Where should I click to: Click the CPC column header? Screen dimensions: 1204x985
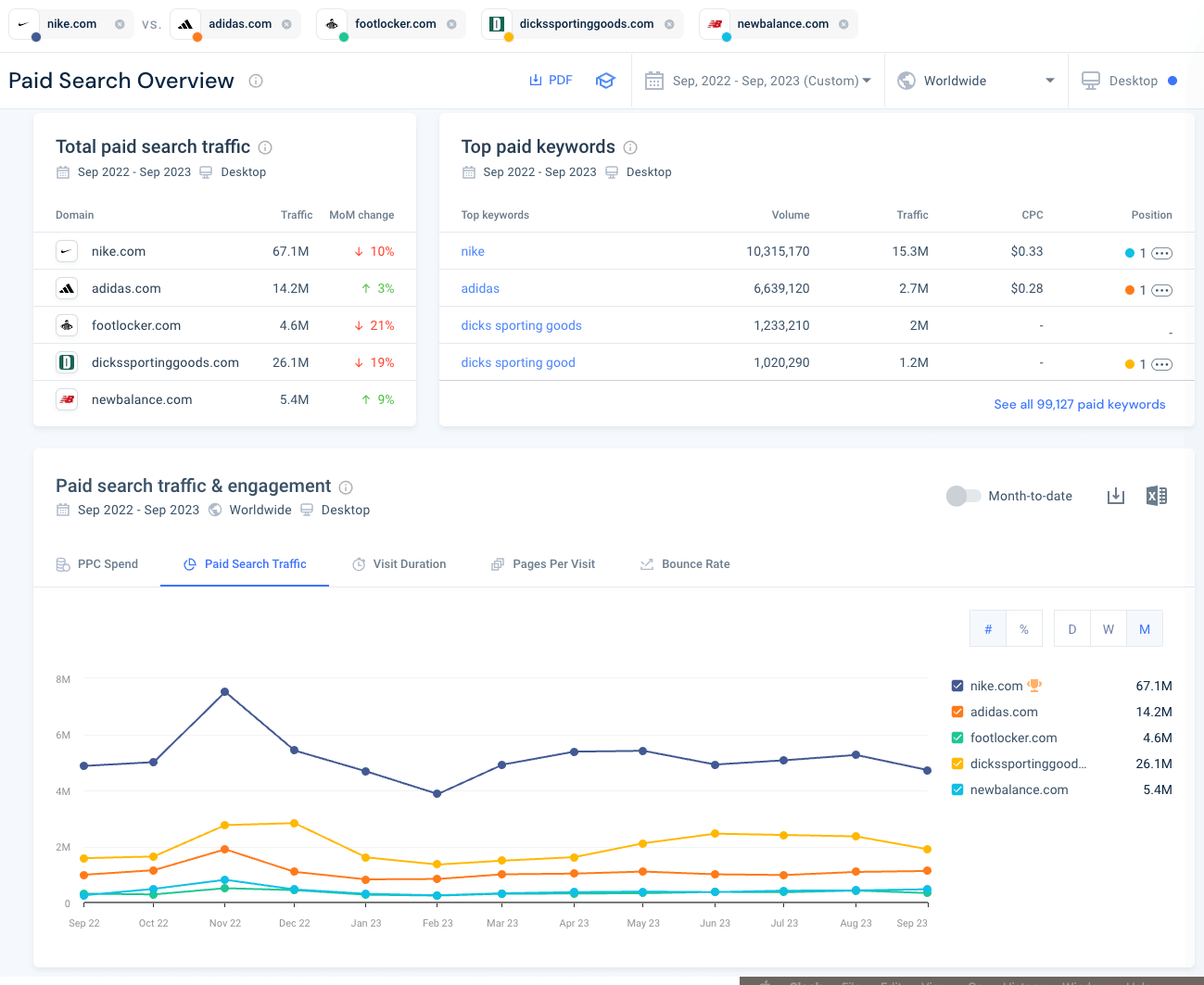click(1033, 215)
